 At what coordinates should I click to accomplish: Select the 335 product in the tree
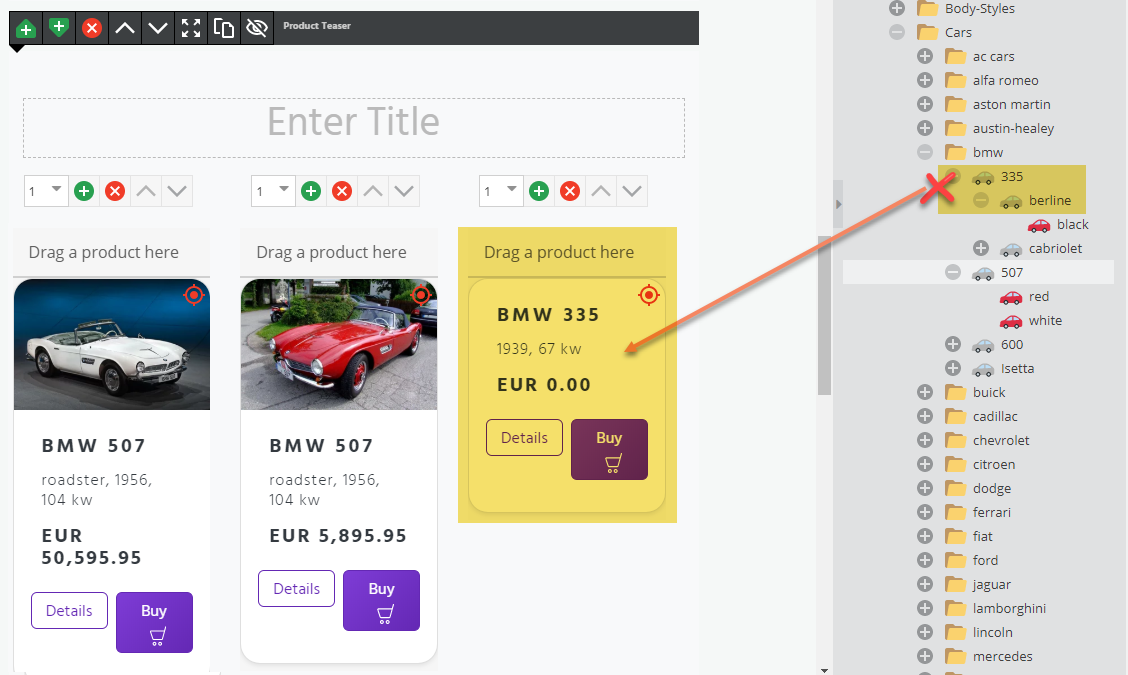pyautogui.click(x=1011, y=176)
